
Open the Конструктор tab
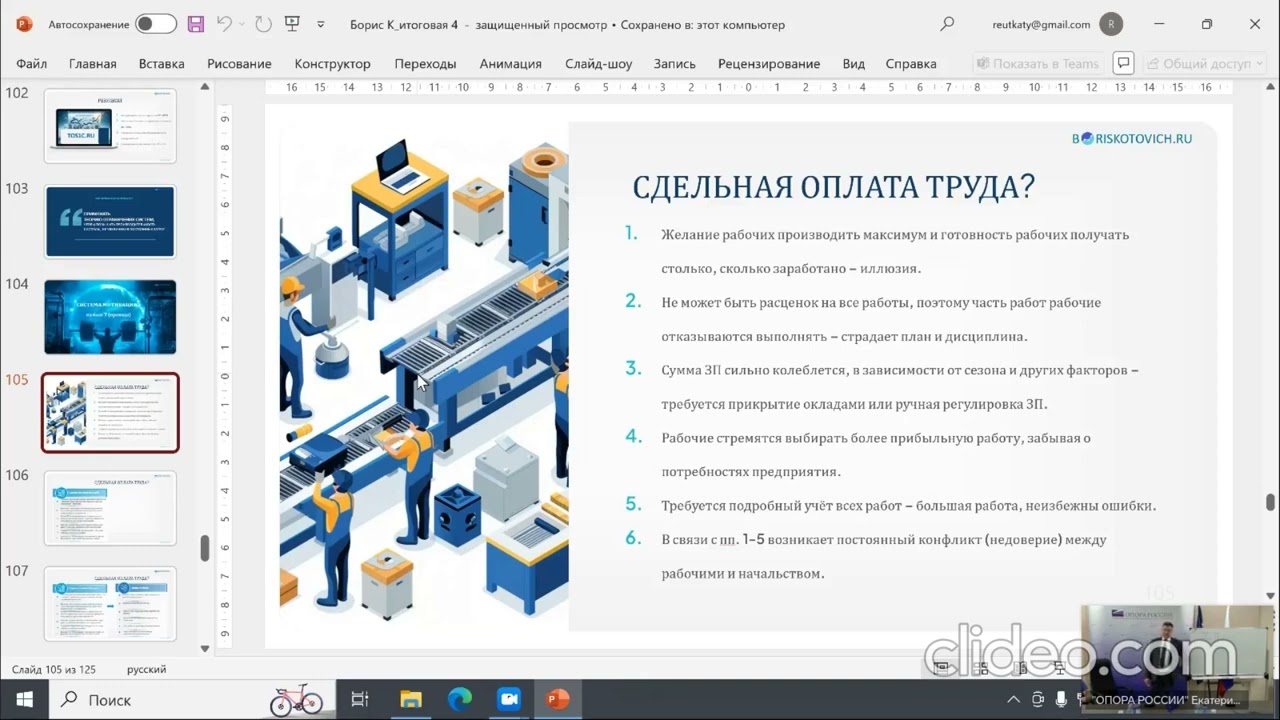[x=333, y=63]
